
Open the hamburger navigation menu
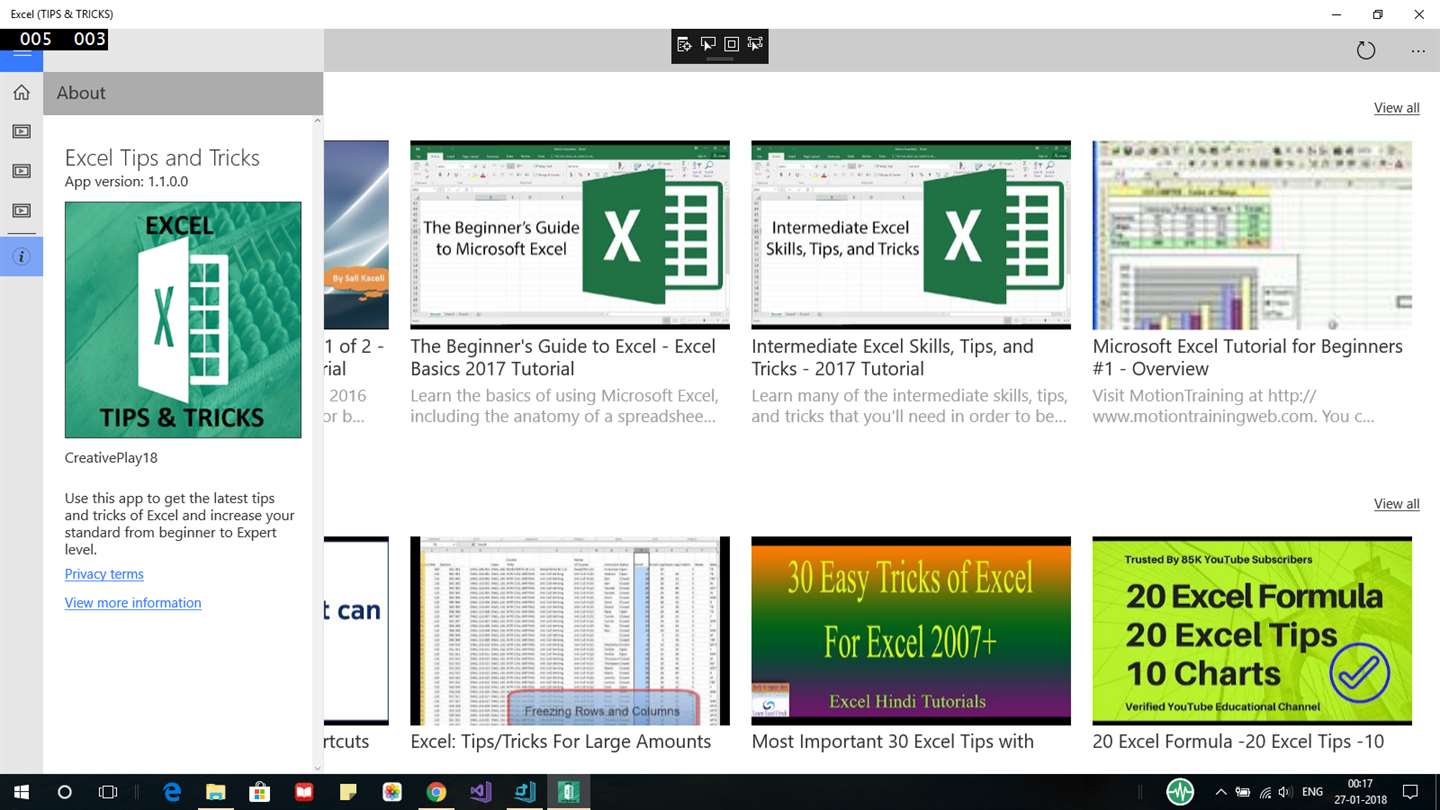pyautogui.click(x=21, y=56)
